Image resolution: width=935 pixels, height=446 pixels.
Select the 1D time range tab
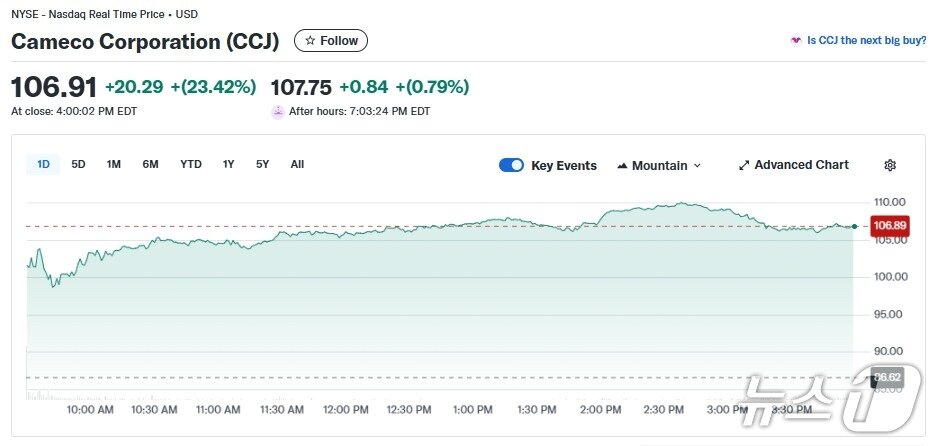[44, 164]
